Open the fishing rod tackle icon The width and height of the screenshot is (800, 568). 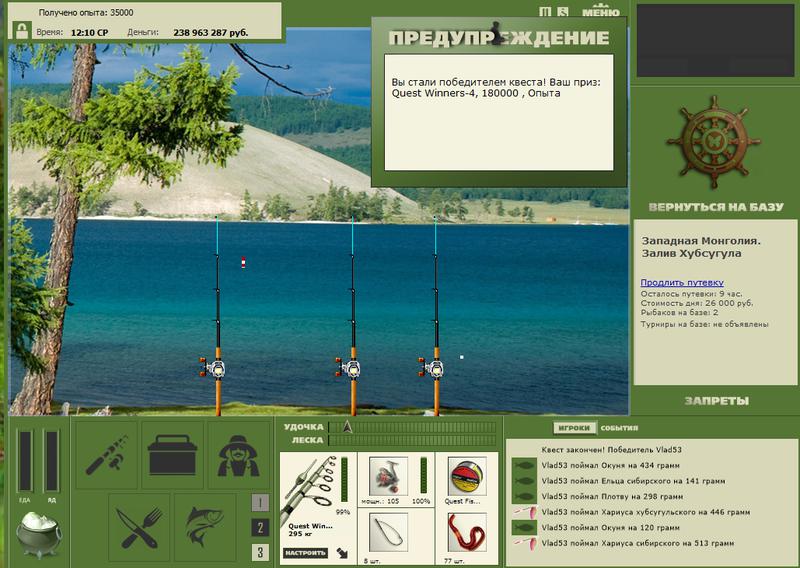click(107, 455)
